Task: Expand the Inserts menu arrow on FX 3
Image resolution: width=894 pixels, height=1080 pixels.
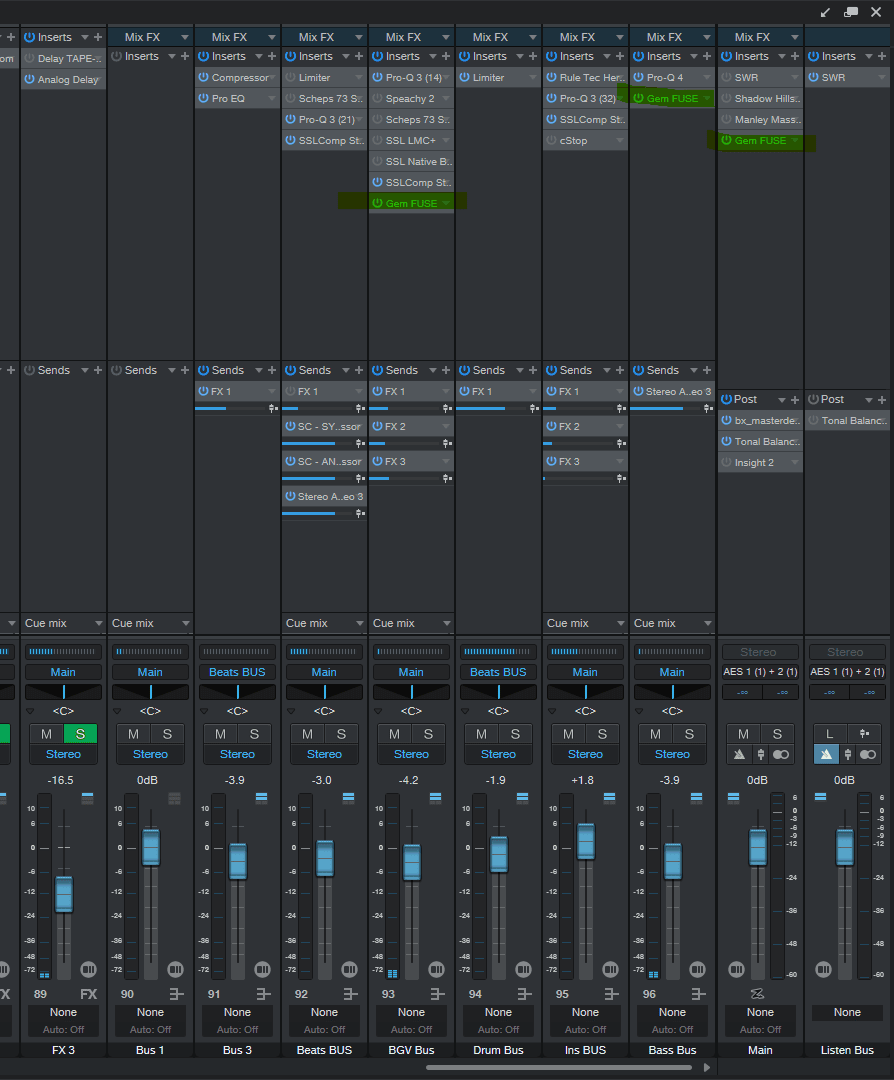Action: (x=84, y=37)
